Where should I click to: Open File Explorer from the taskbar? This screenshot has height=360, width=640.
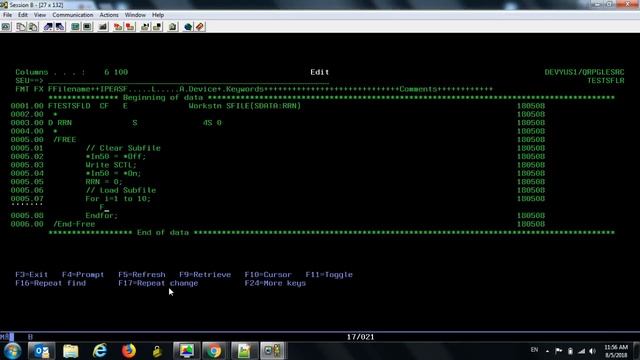tap(71, 351)
